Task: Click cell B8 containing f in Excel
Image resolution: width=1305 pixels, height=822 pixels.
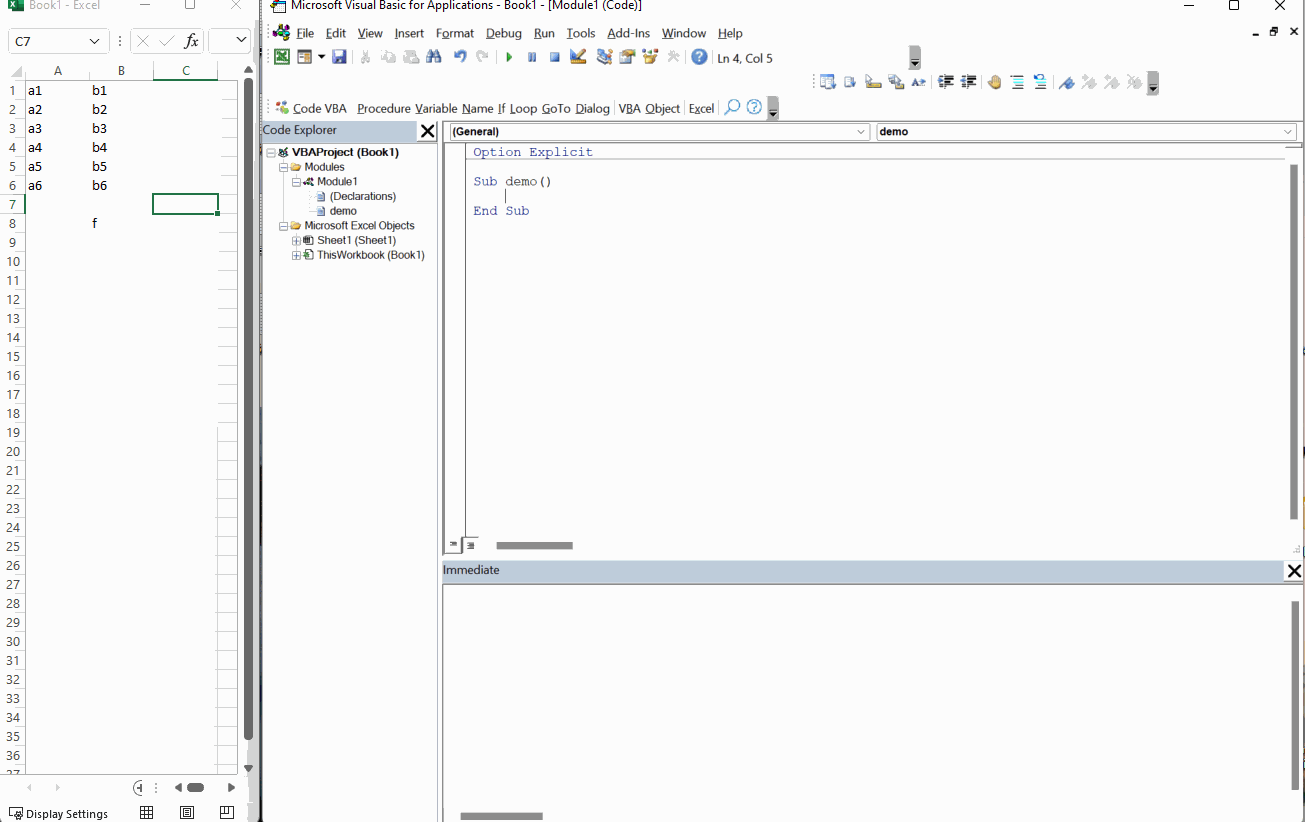Action: (x=121, y=223)
